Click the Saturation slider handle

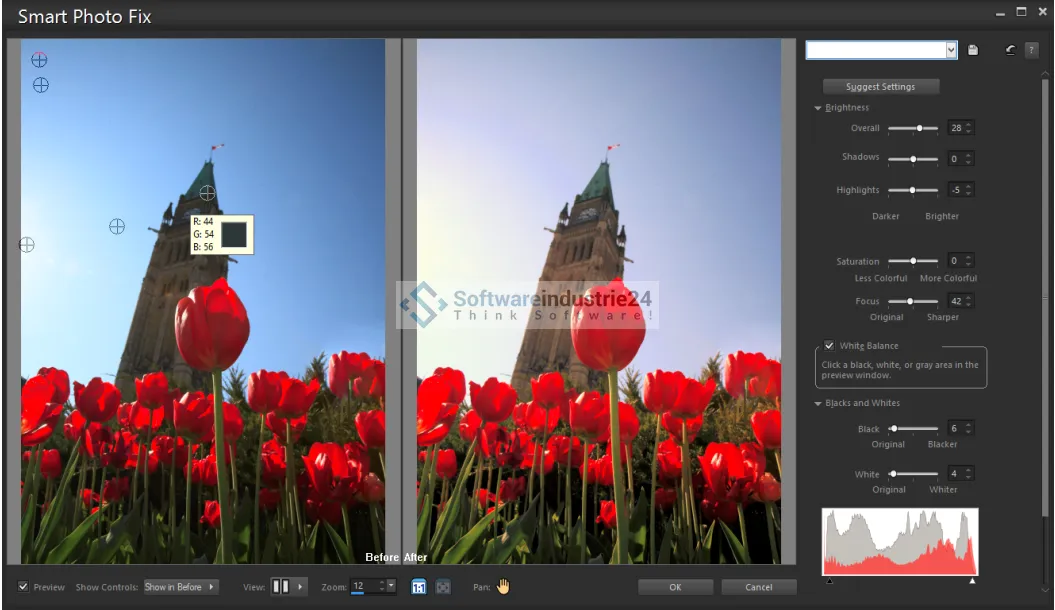click(913, 261)
